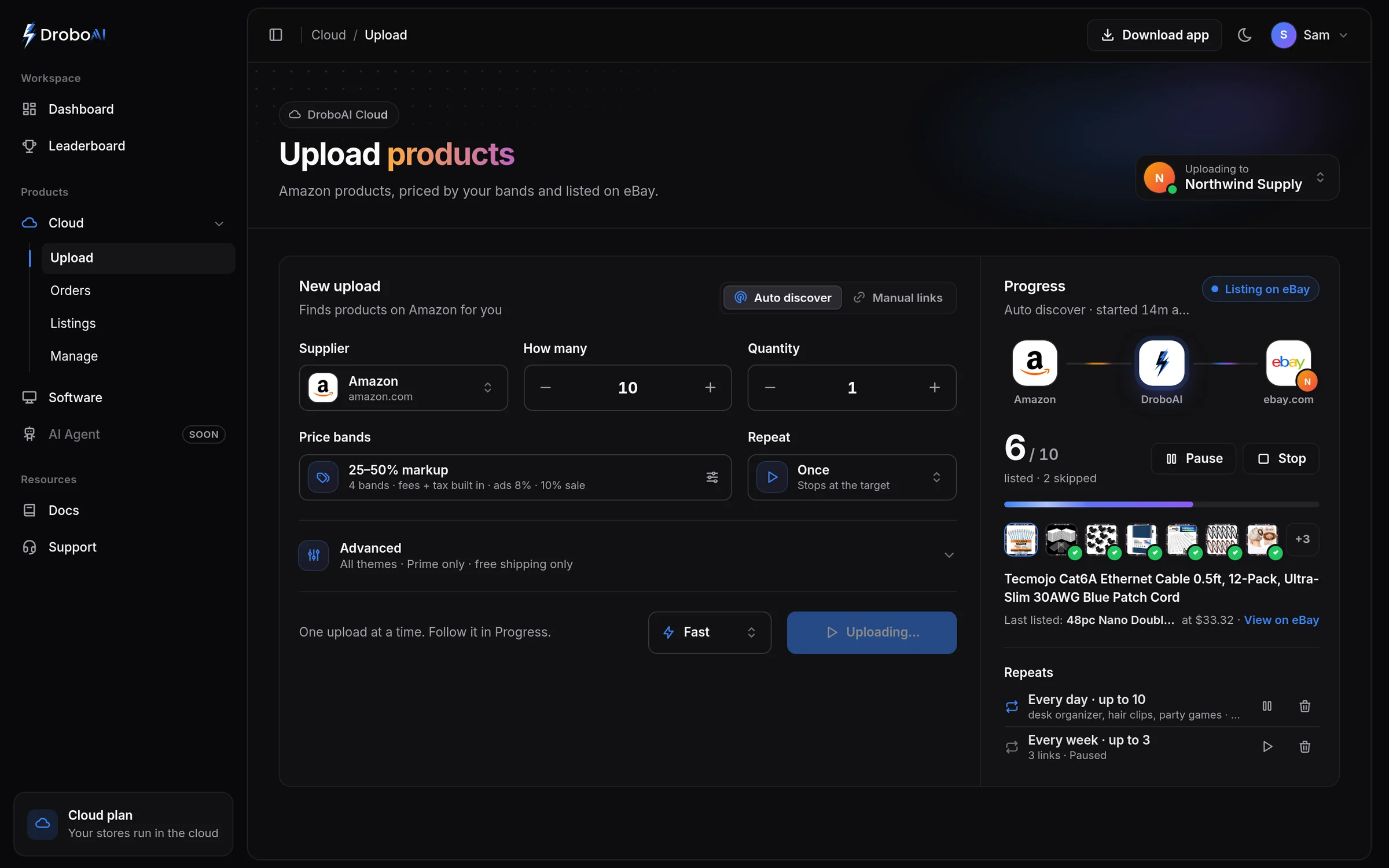1389x868 pixels.
Task: Pause the Every day repeat
Action: coord(1267,706)
